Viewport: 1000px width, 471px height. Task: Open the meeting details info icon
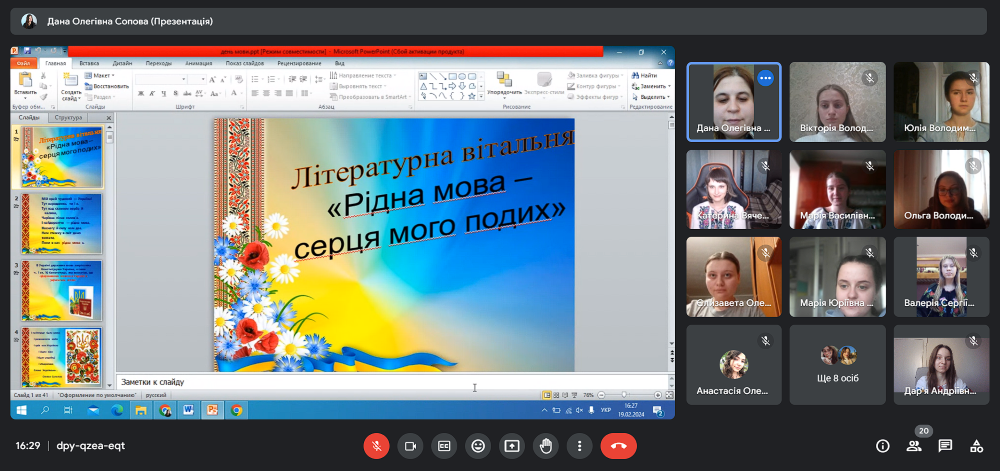pyautogui.click(x=883, y=446)
